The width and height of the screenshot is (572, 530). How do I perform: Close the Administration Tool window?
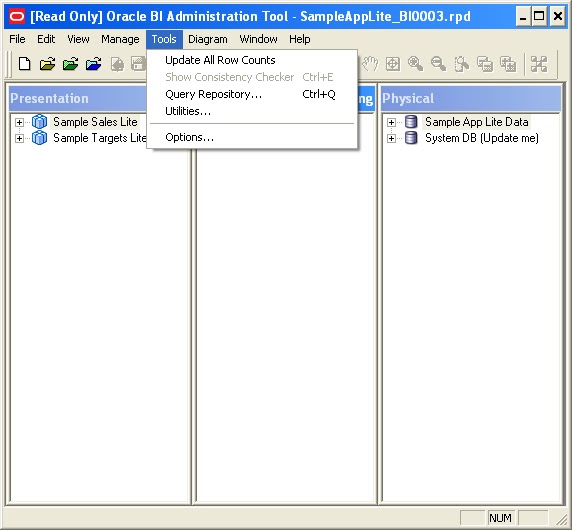(557, 16)
